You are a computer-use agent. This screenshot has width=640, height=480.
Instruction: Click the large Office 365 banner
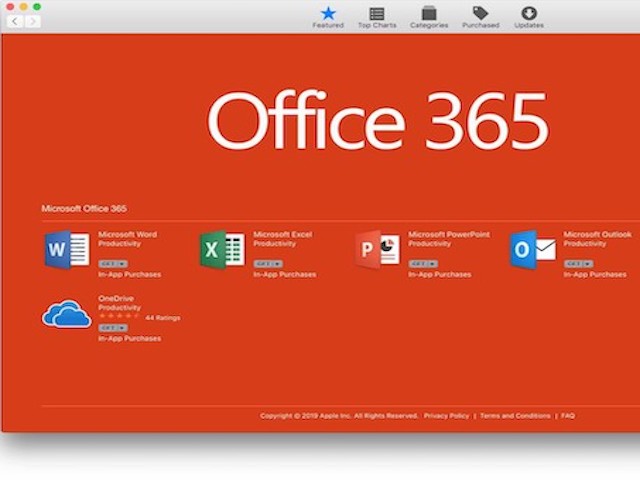coord(377,120)
